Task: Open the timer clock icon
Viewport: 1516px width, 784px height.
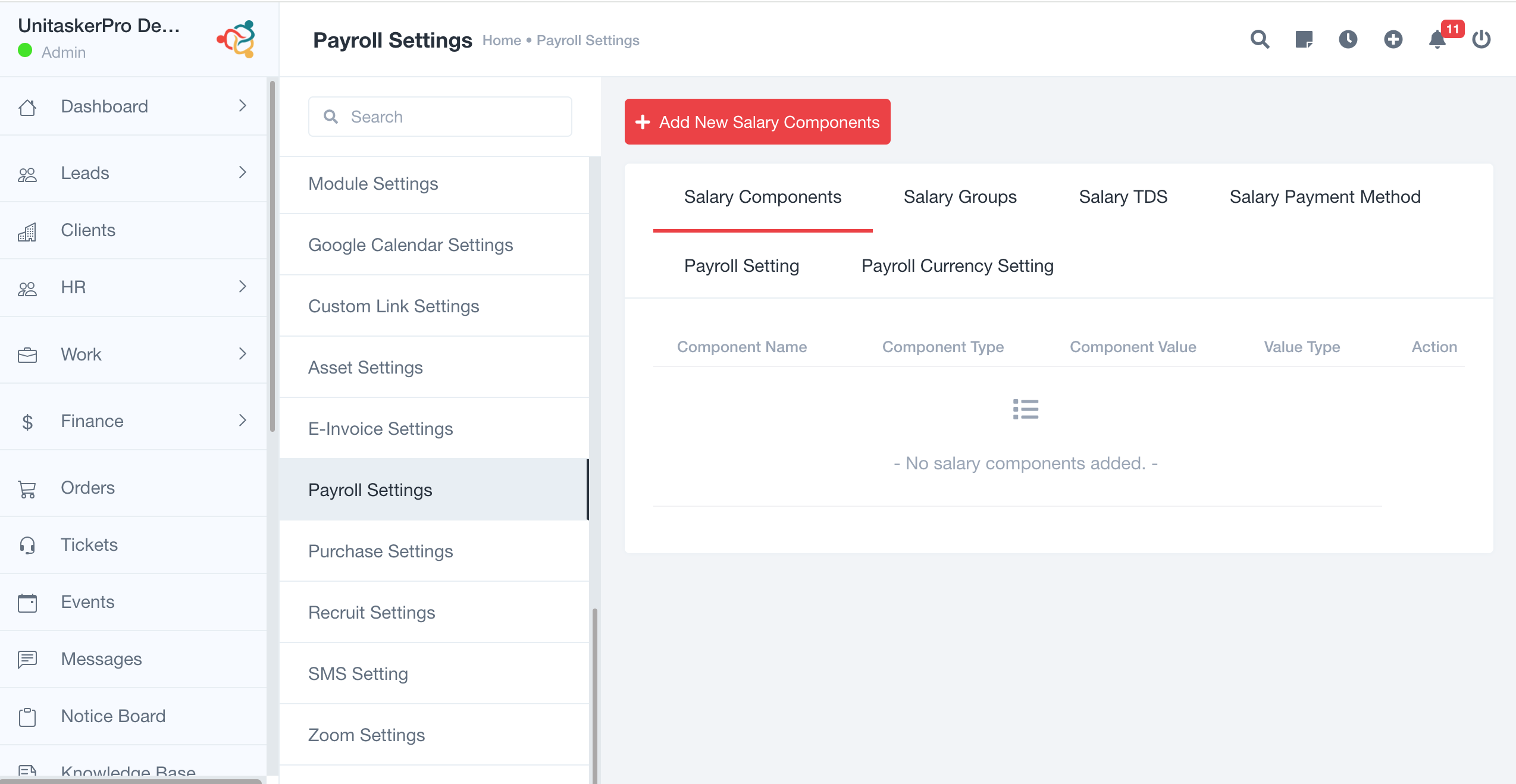Action: pyautogui.click(x=1348, y=39)
